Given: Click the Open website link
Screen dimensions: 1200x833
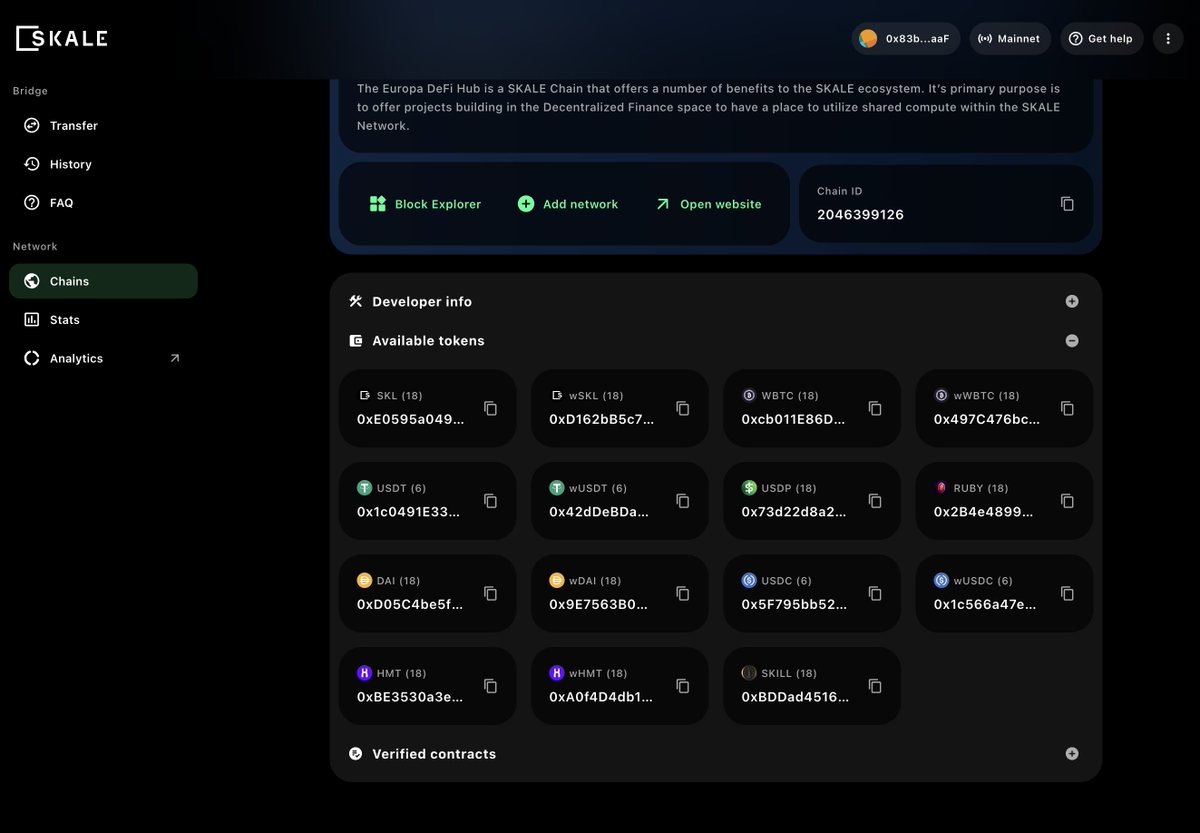Looking at the screenshot, I should (708, 204).
